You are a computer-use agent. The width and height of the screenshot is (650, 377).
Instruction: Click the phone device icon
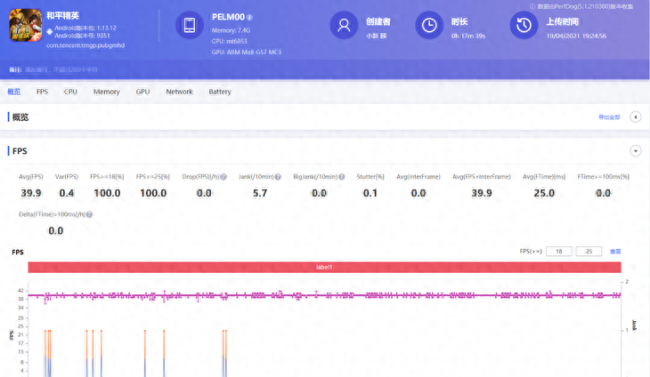(189, 25)
